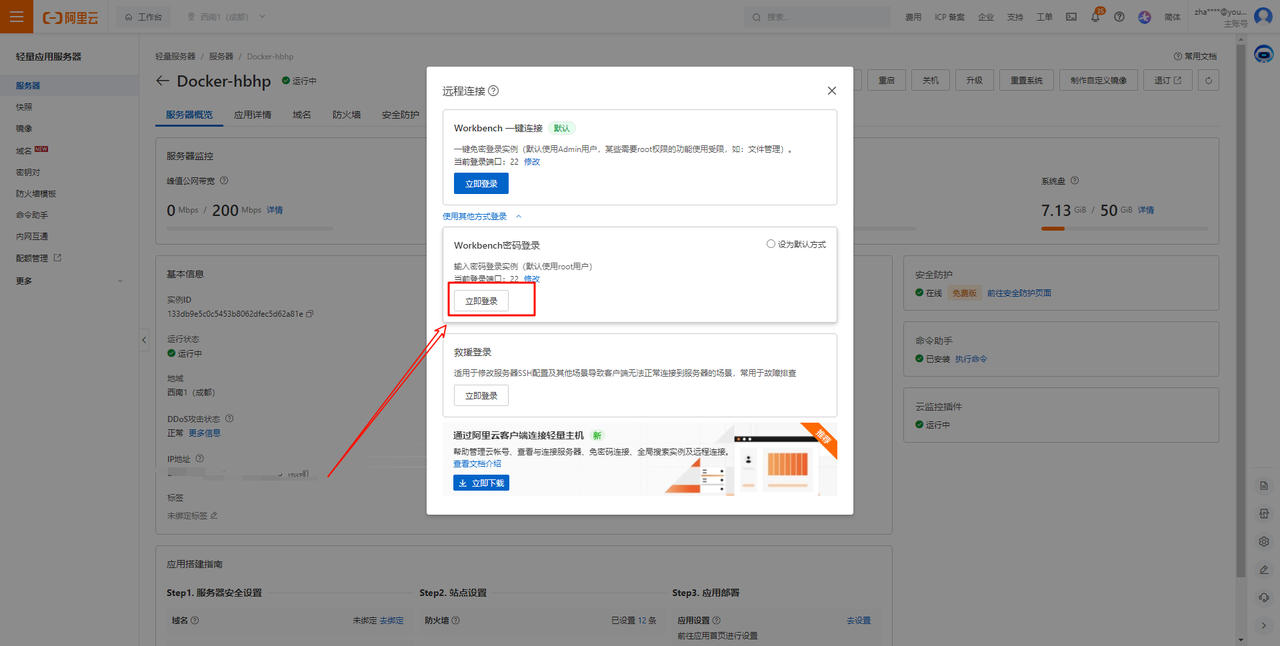Click the refresh icon button near 退订
Screen dimensions: 1280x646
1209,81
